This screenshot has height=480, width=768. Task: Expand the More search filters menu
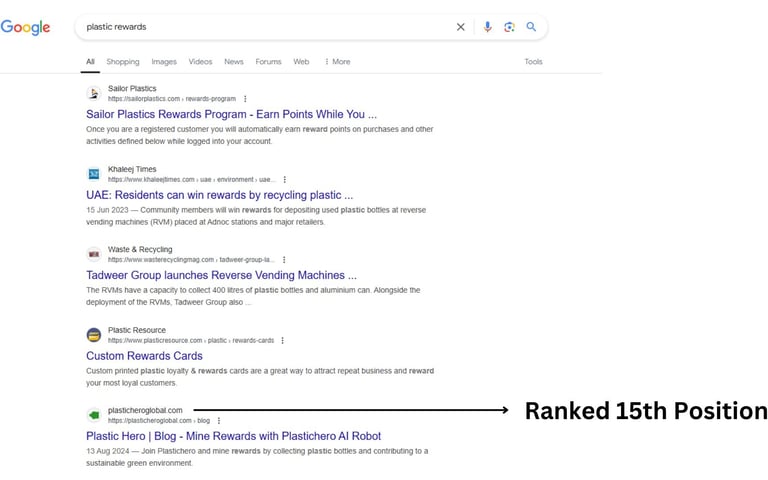(337, 62)
